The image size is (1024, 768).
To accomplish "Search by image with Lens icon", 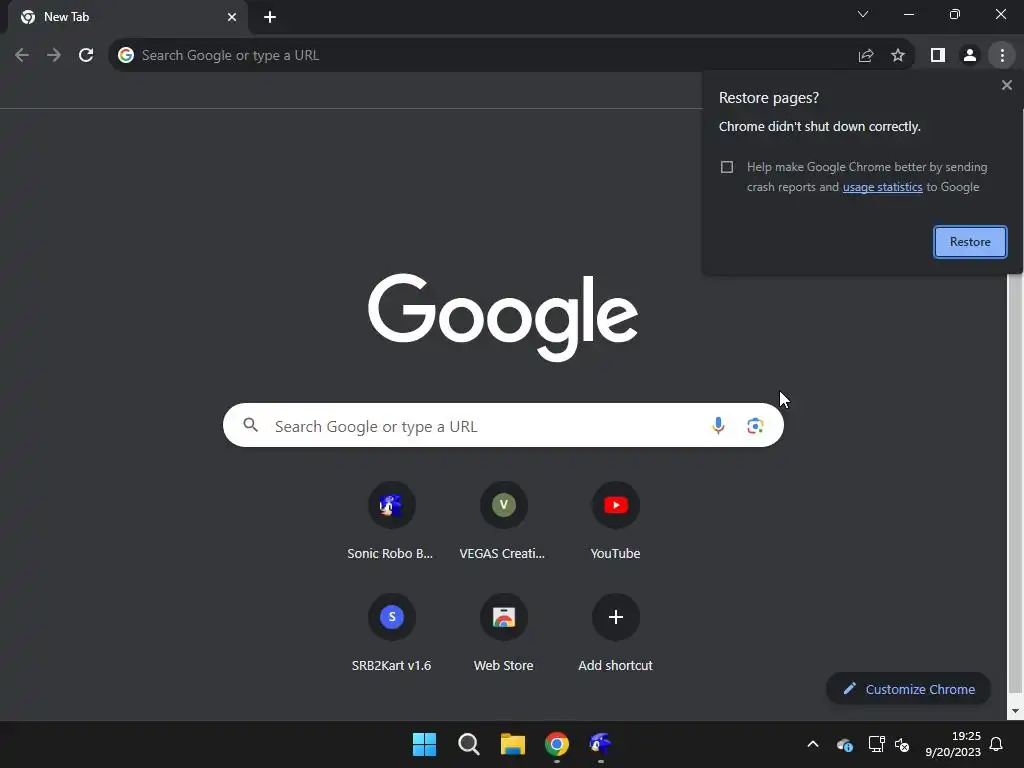I will click(755, 426).
